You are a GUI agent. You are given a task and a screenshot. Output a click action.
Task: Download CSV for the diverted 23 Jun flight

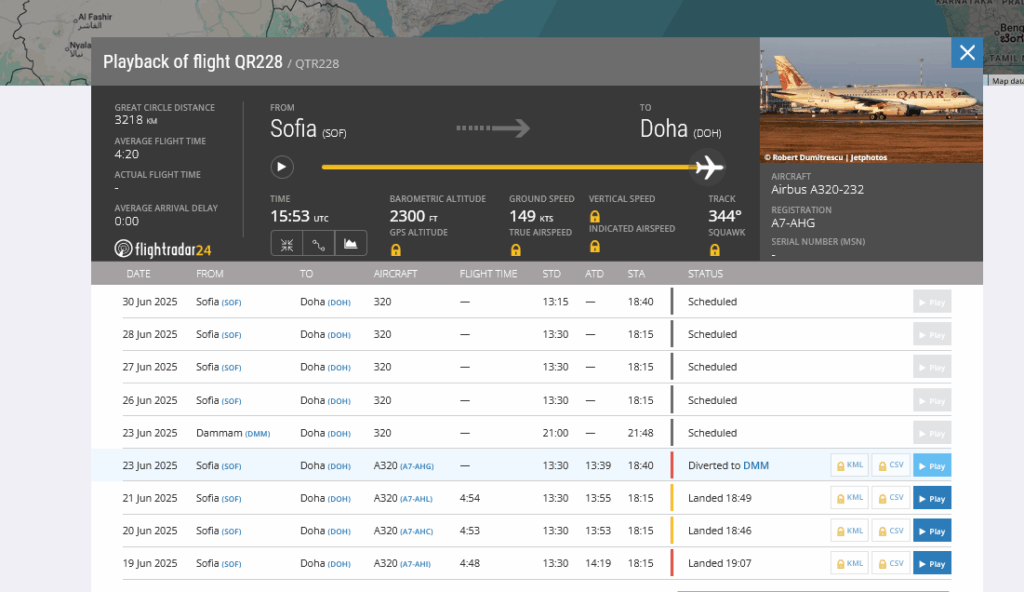click(x=891, y=466)
